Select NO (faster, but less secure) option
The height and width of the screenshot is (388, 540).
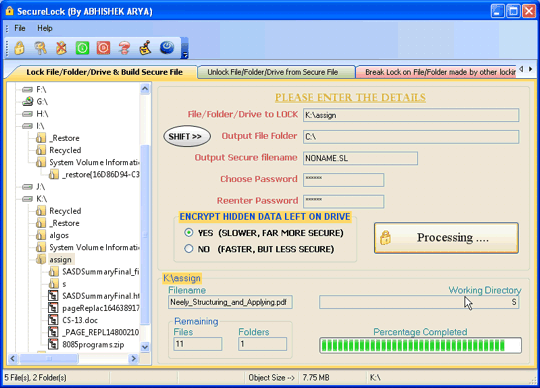259,249
